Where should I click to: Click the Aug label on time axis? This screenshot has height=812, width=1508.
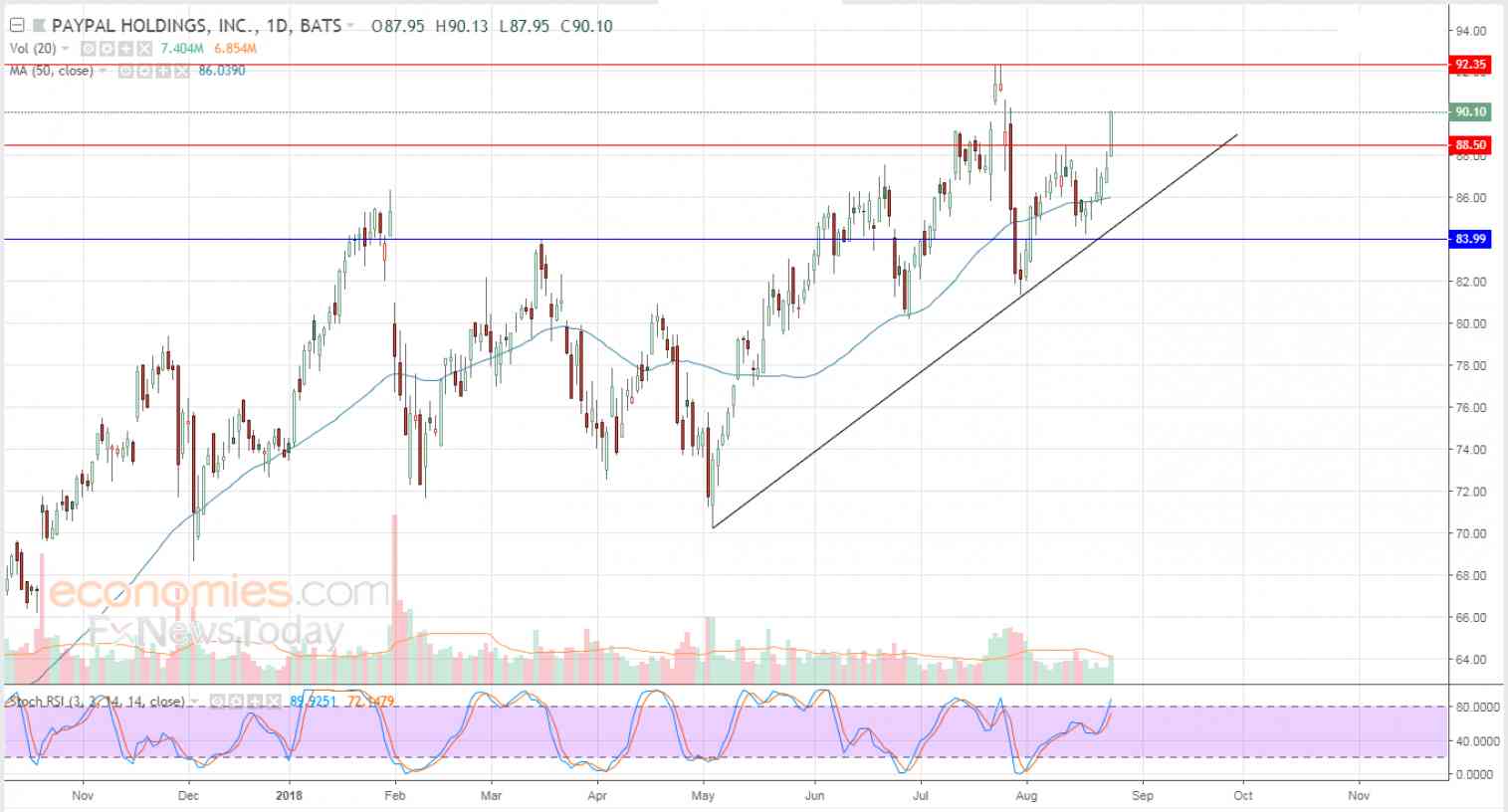pyautogui.click(x=1026, y=796)
